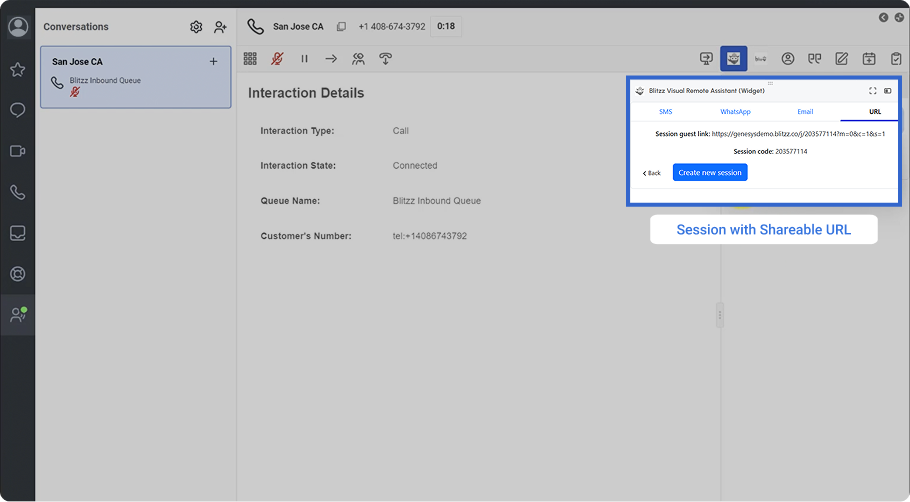Open the Chat bubble in sidebar

17,110
